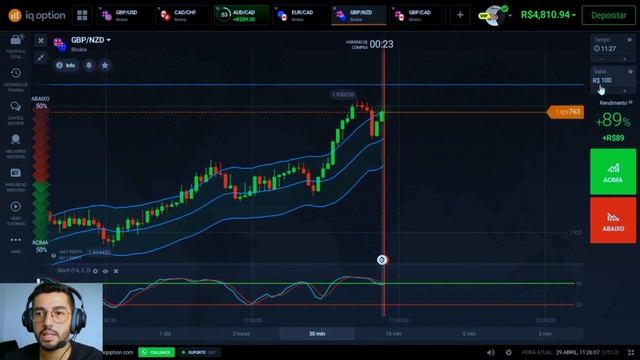Switch to the CAD/CHF asset tab

pos(183,16)
